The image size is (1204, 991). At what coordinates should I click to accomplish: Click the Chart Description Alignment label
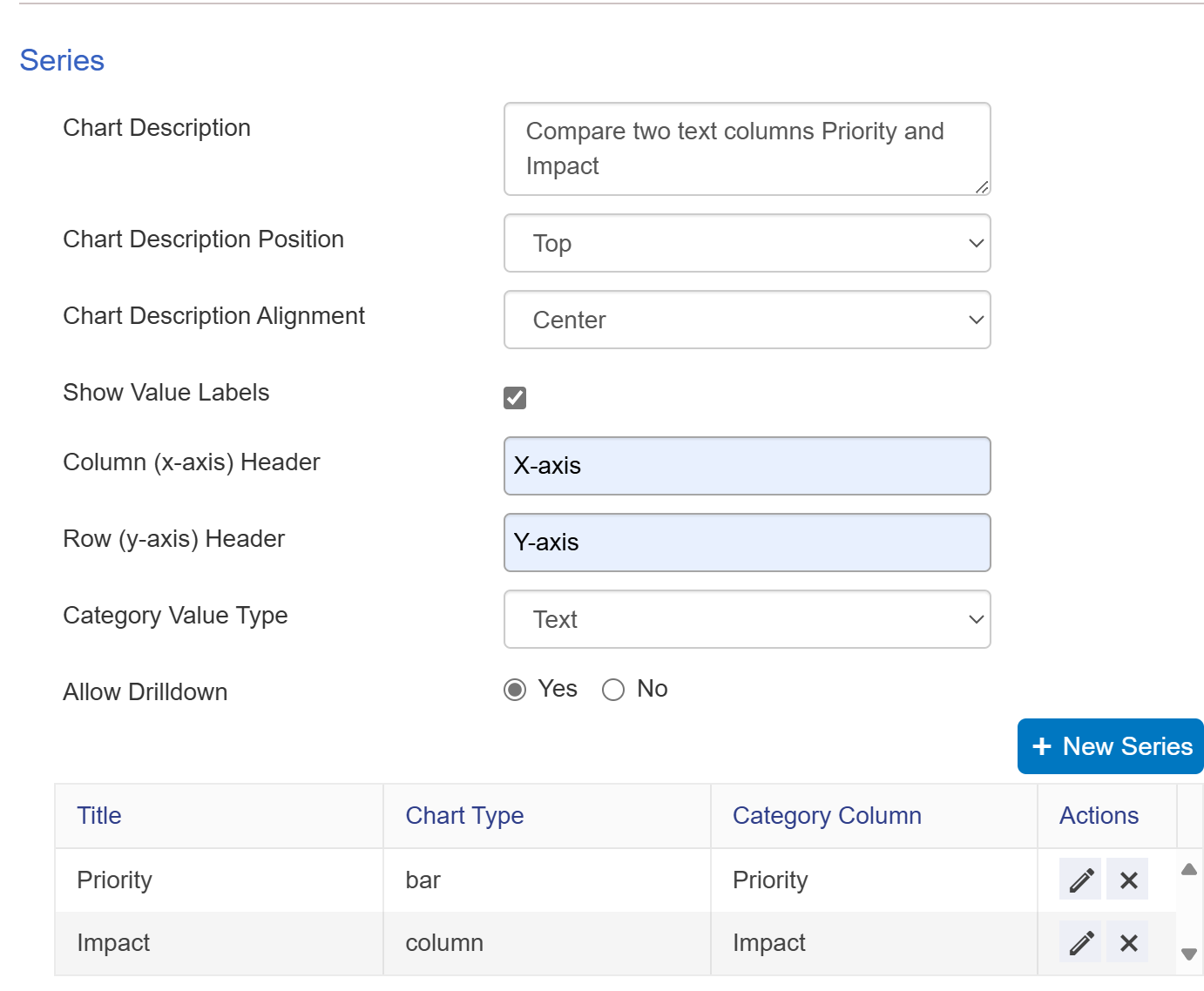pos(213,316)
